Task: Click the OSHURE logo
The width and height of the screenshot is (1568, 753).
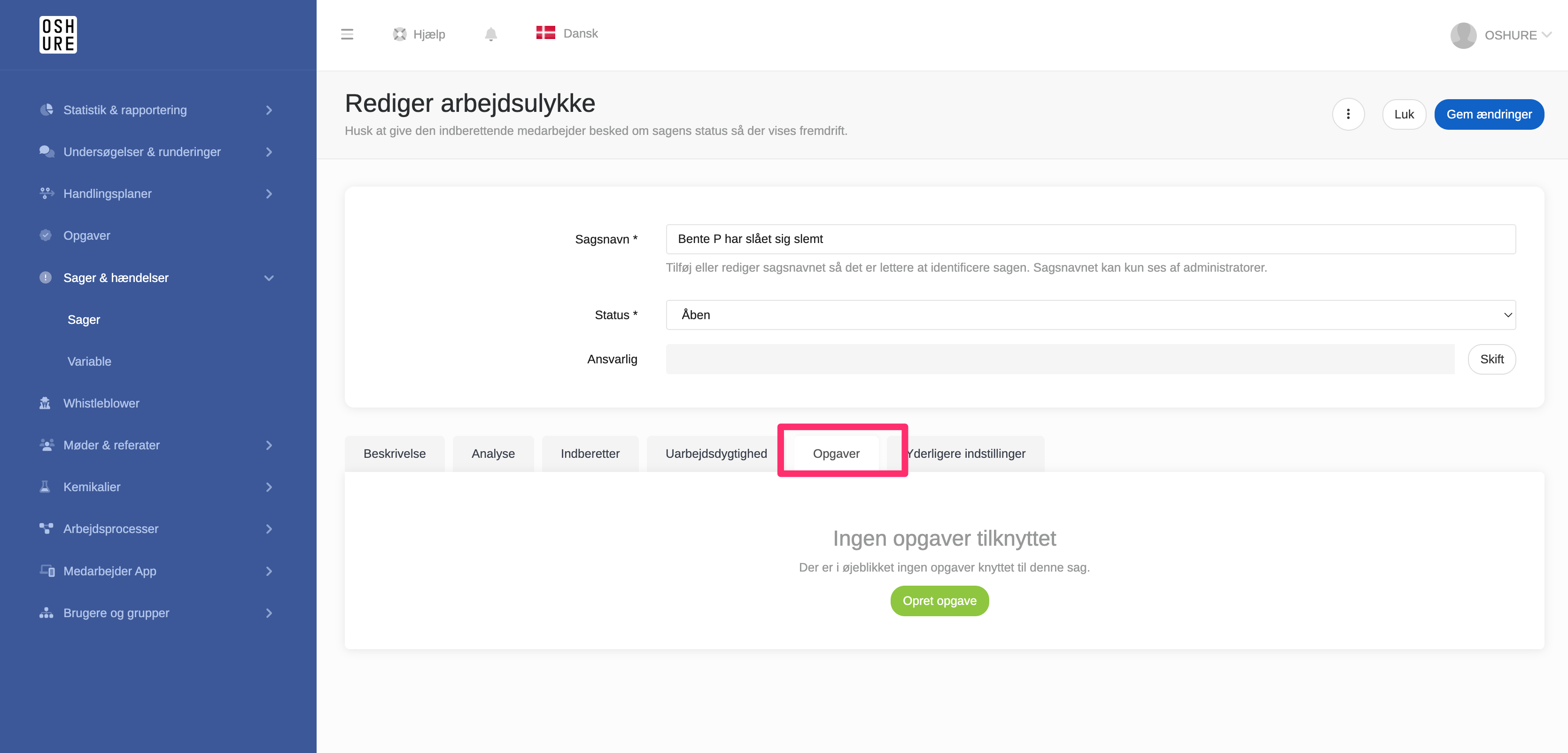Action: (x=58, y=35)
